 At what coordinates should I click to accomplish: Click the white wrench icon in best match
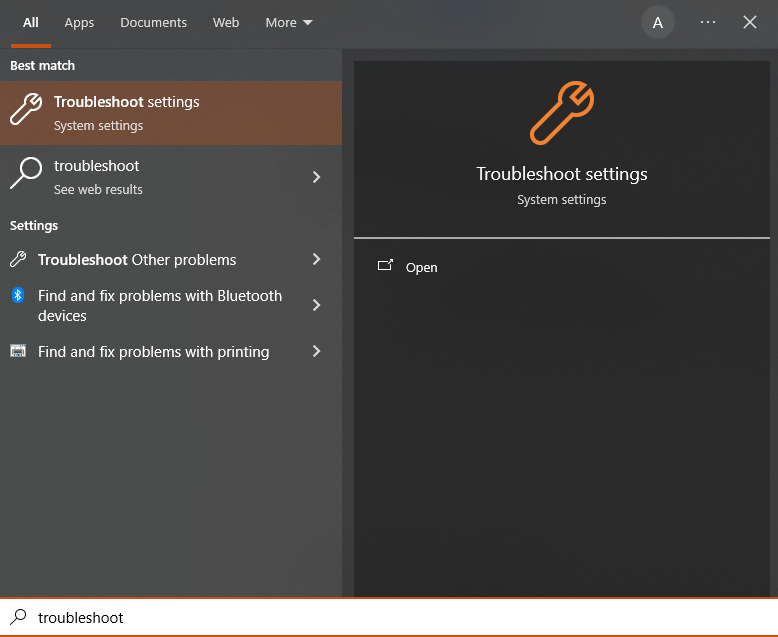point(26,109)
